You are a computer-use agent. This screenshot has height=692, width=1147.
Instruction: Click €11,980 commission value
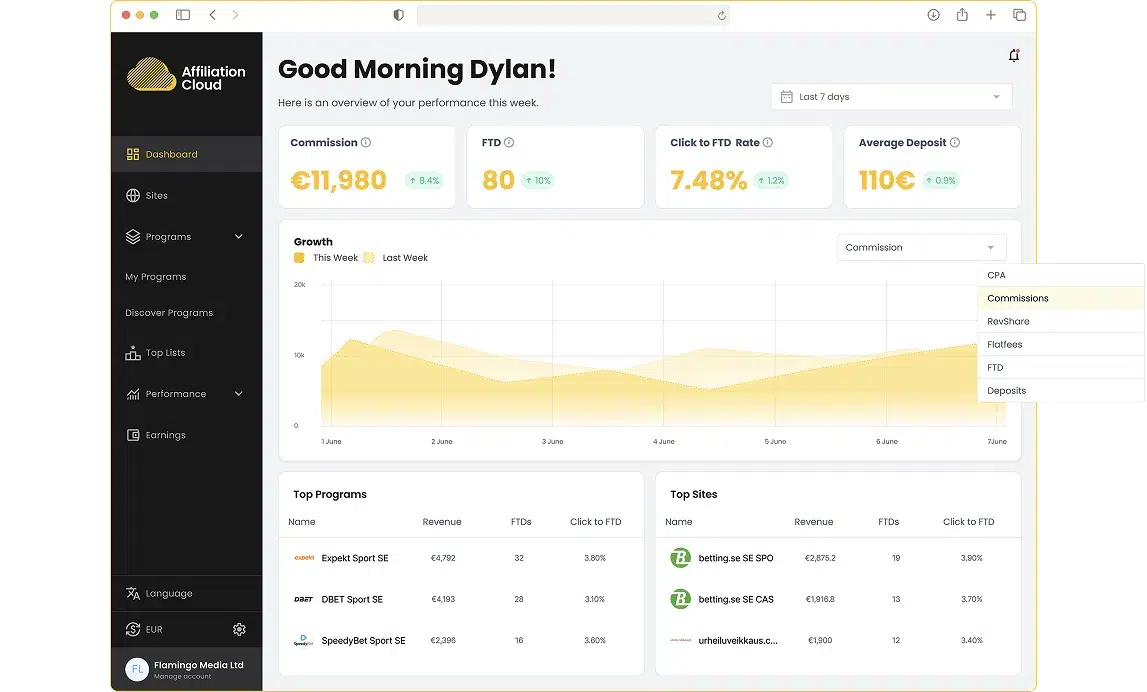(x=338, y=180)
